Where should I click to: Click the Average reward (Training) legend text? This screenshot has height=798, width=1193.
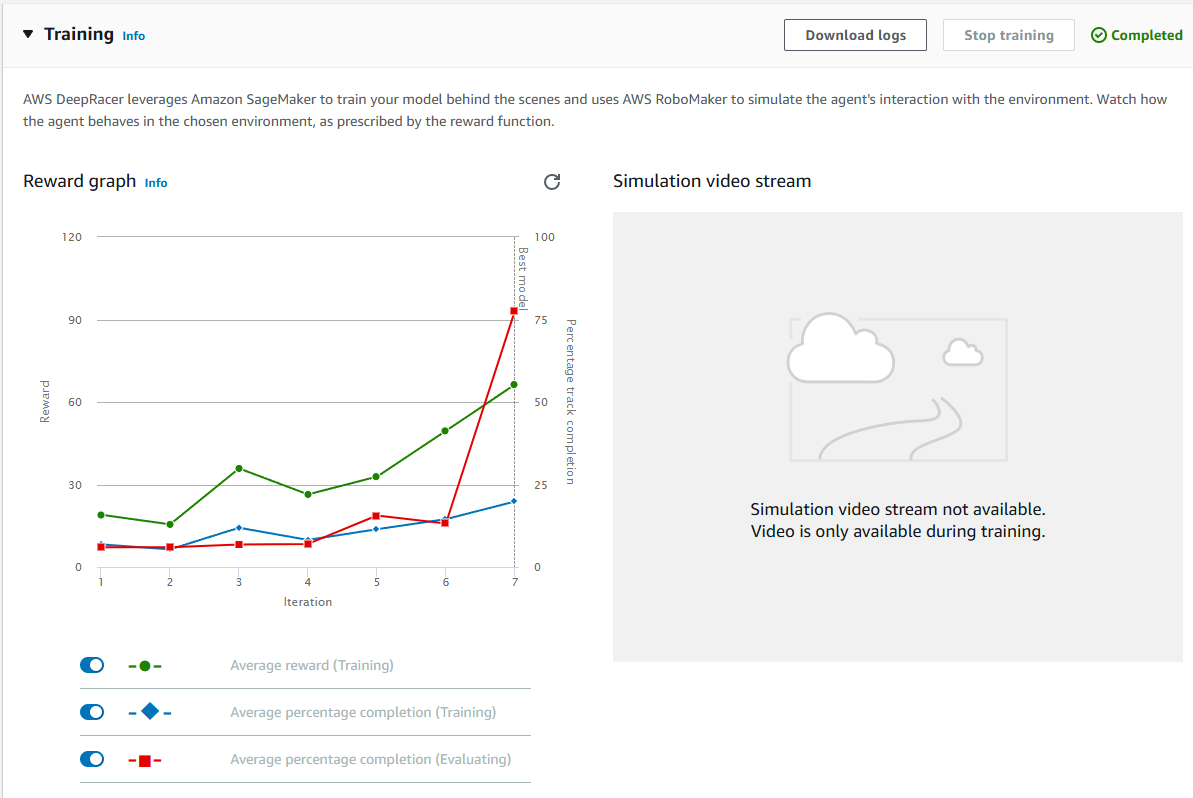(312, 666)
